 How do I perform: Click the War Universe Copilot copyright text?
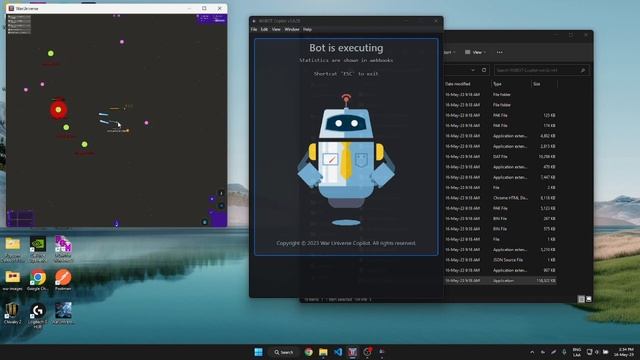(x=346, y=243)
